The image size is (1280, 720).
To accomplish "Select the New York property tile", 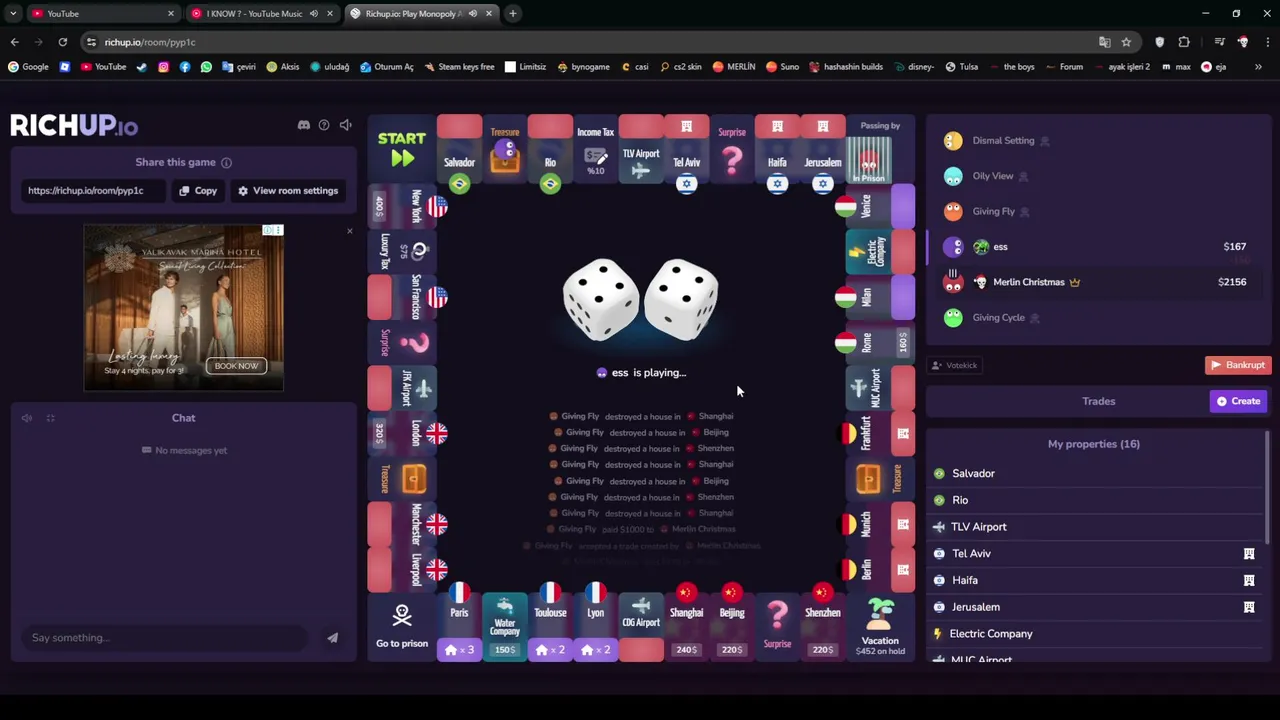I will (x=402, y=206).
